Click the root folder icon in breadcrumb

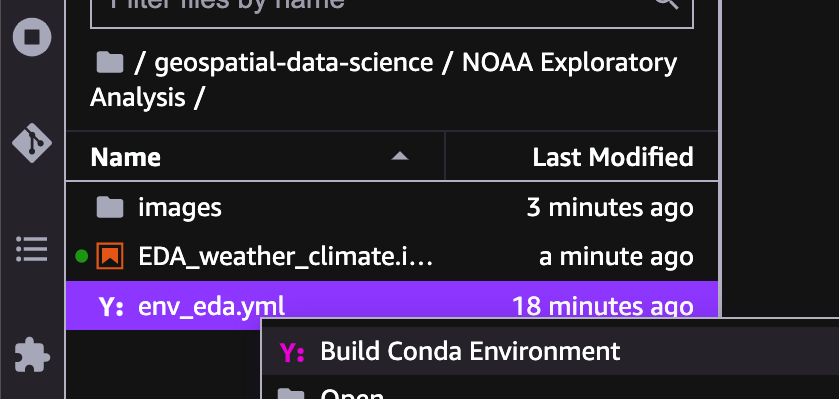(x=110, y=63)
